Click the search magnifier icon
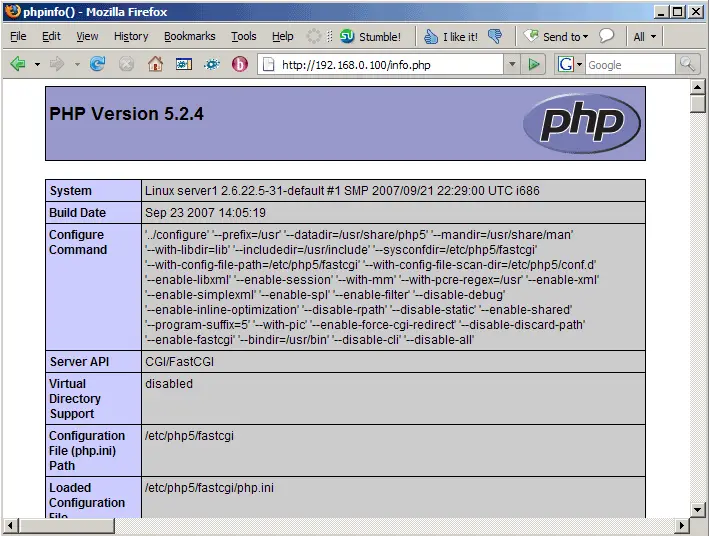 click(x=688, y=64)
